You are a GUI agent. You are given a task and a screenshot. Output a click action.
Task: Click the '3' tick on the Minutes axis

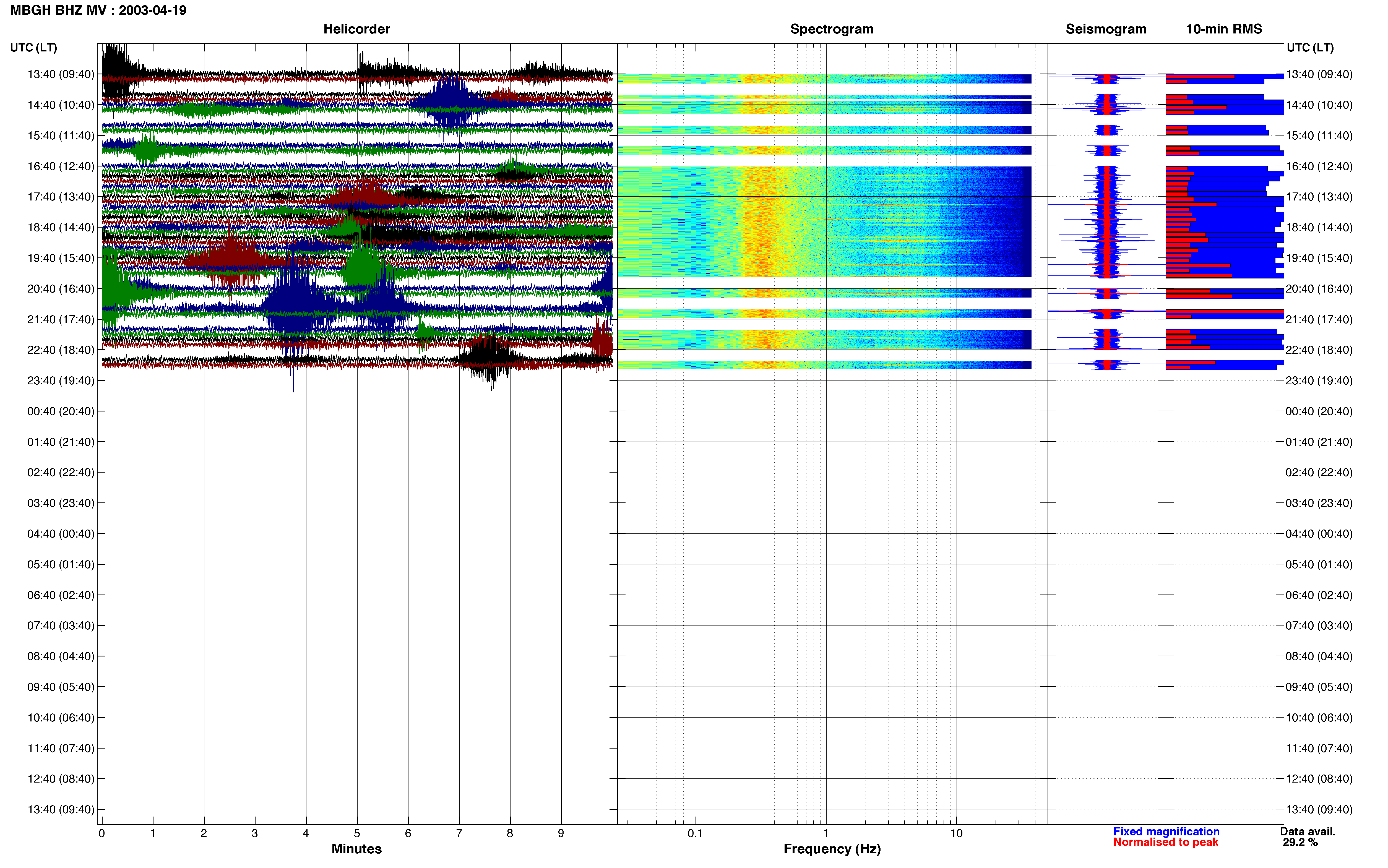pos(255,833)
